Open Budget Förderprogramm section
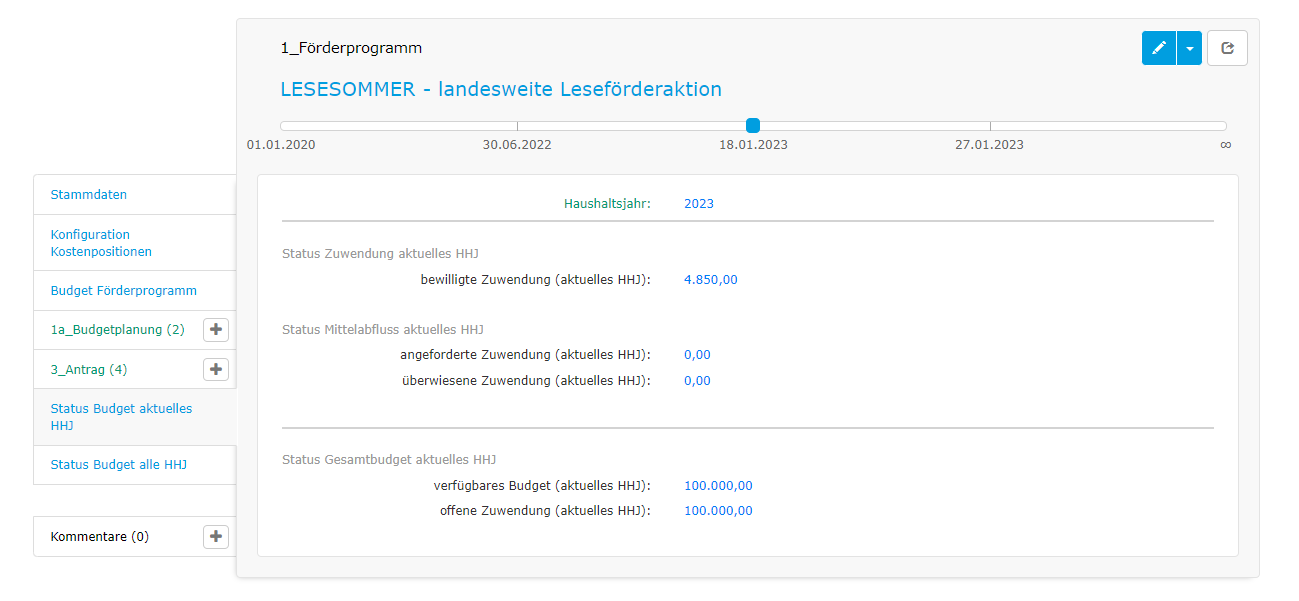Viewport: 1299px width, 601px height. 122,290
